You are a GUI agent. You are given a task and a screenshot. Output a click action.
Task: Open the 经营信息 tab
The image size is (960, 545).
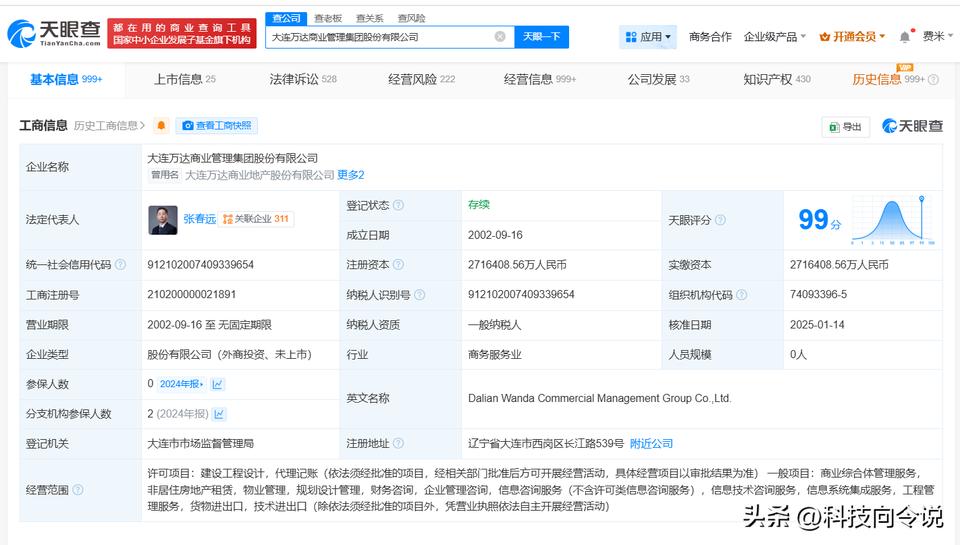539,80
